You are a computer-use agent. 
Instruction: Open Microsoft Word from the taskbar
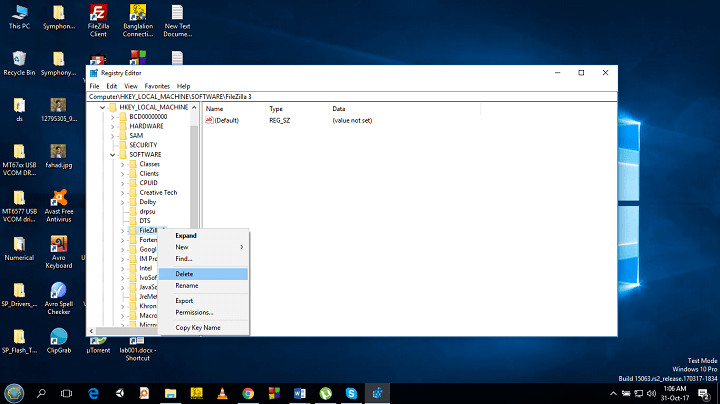299,393
